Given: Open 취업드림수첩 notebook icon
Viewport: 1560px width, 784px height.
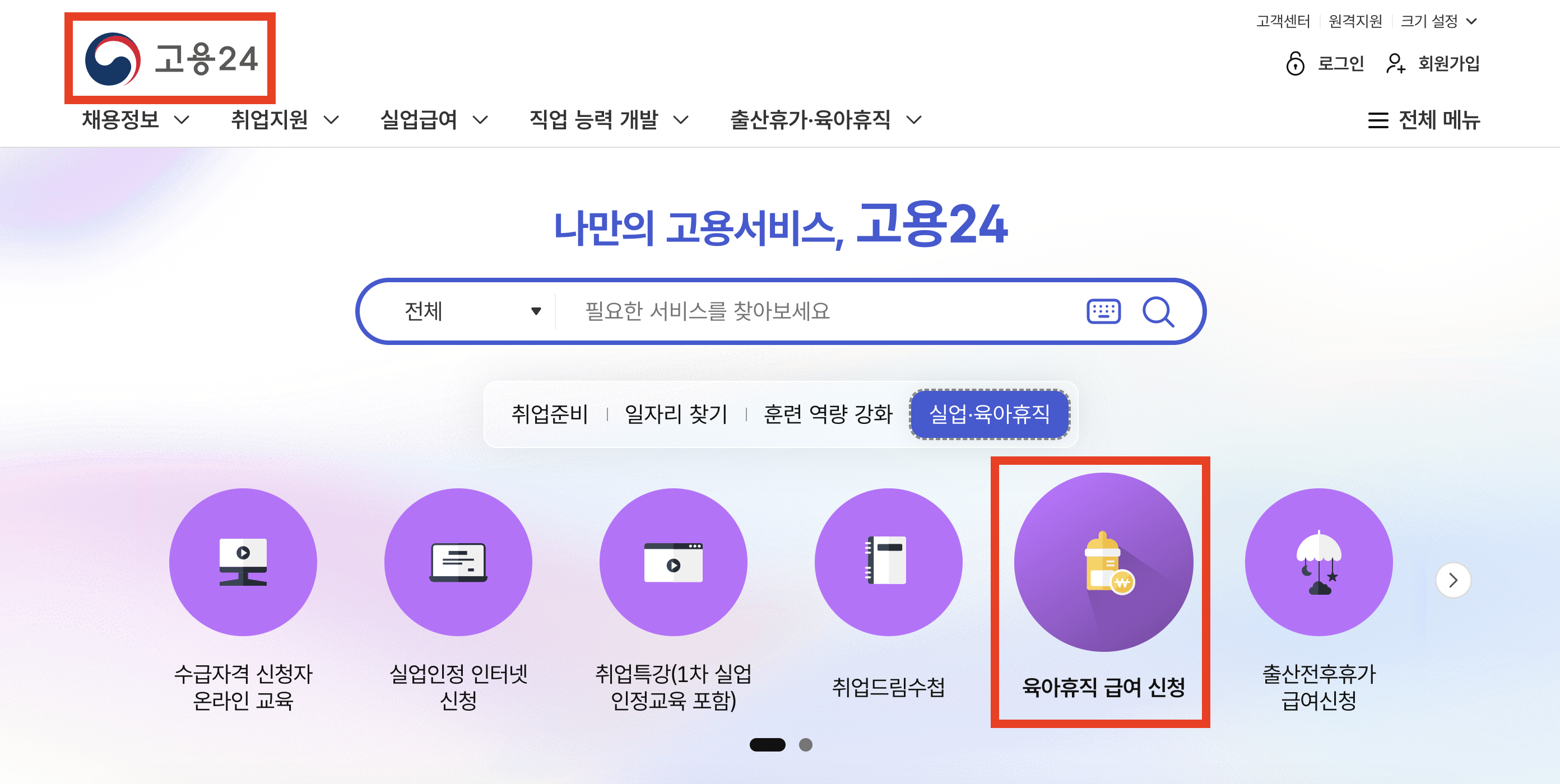Looking at the screenshot, I should coord(888,562).
